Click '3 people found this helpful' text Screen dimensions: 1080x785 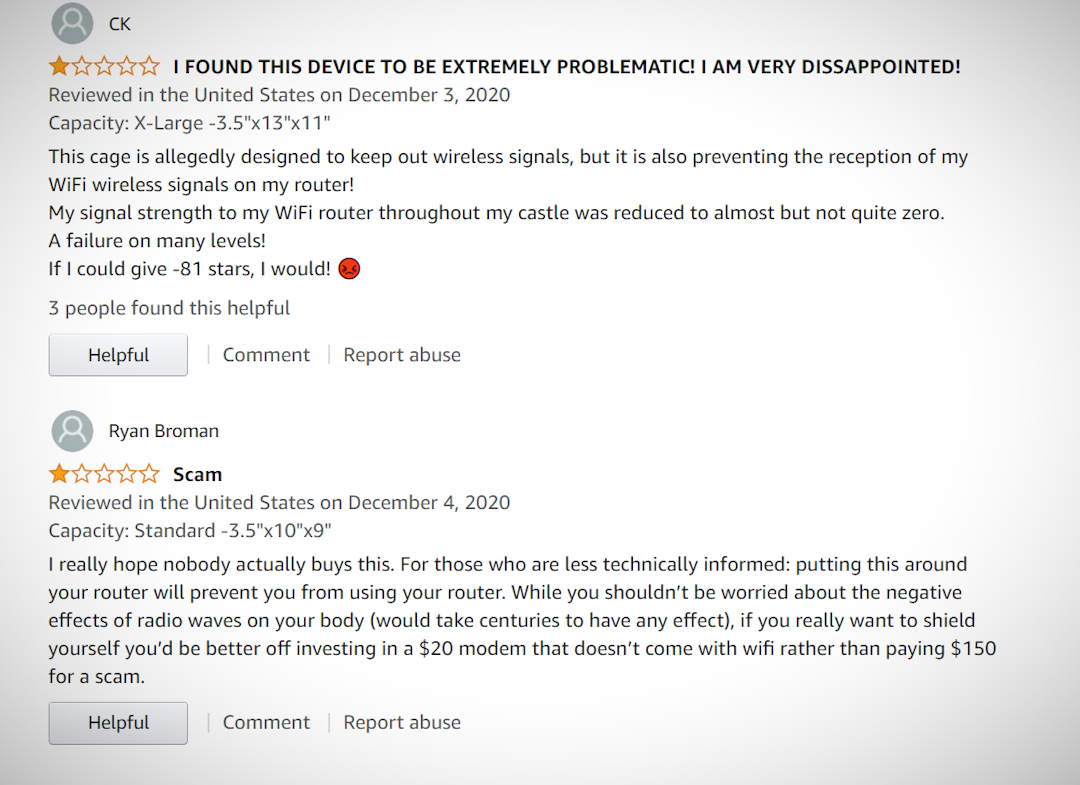pyautogui.click(x=169, y=308)
